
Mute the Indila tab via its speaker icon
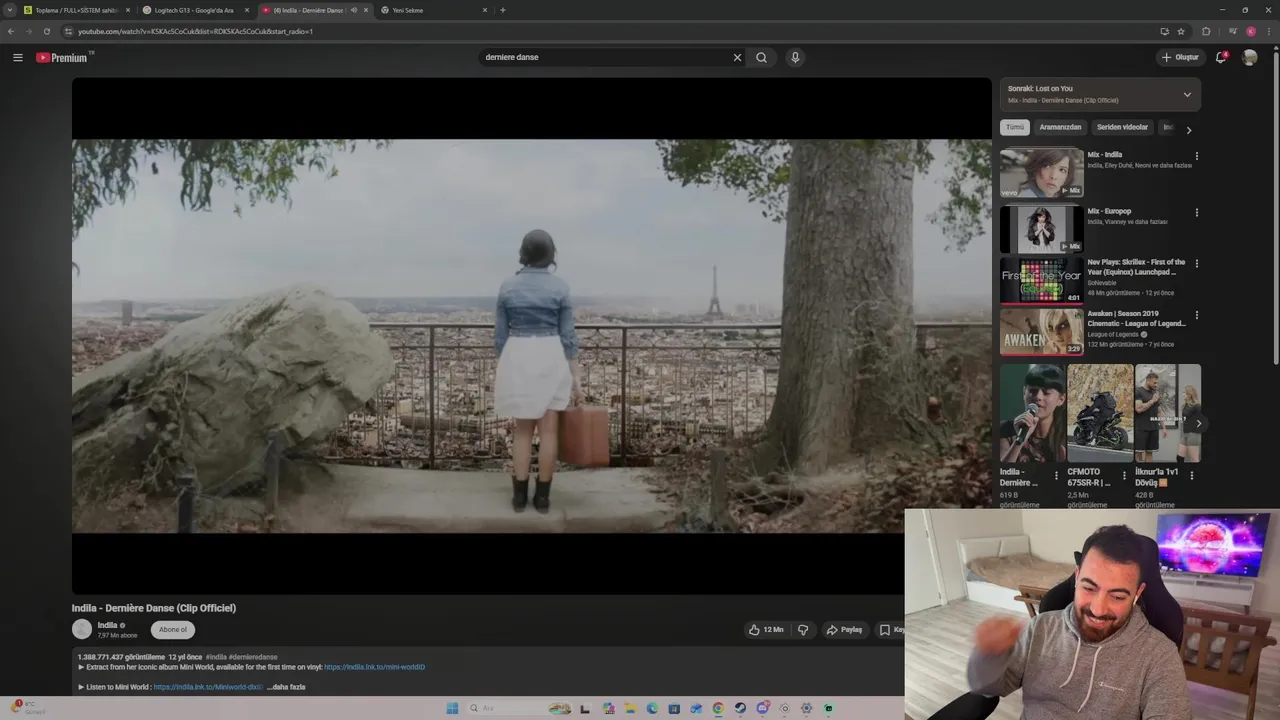[x=353, y=10]
